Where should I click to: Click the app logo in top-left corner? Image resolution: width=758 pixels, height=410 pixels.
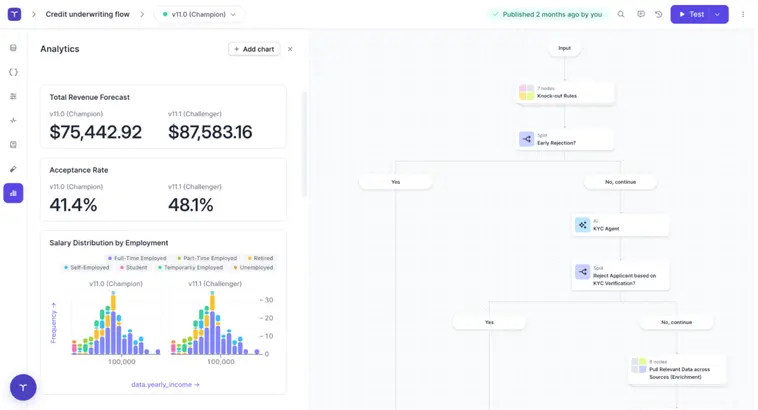(15, 14)
